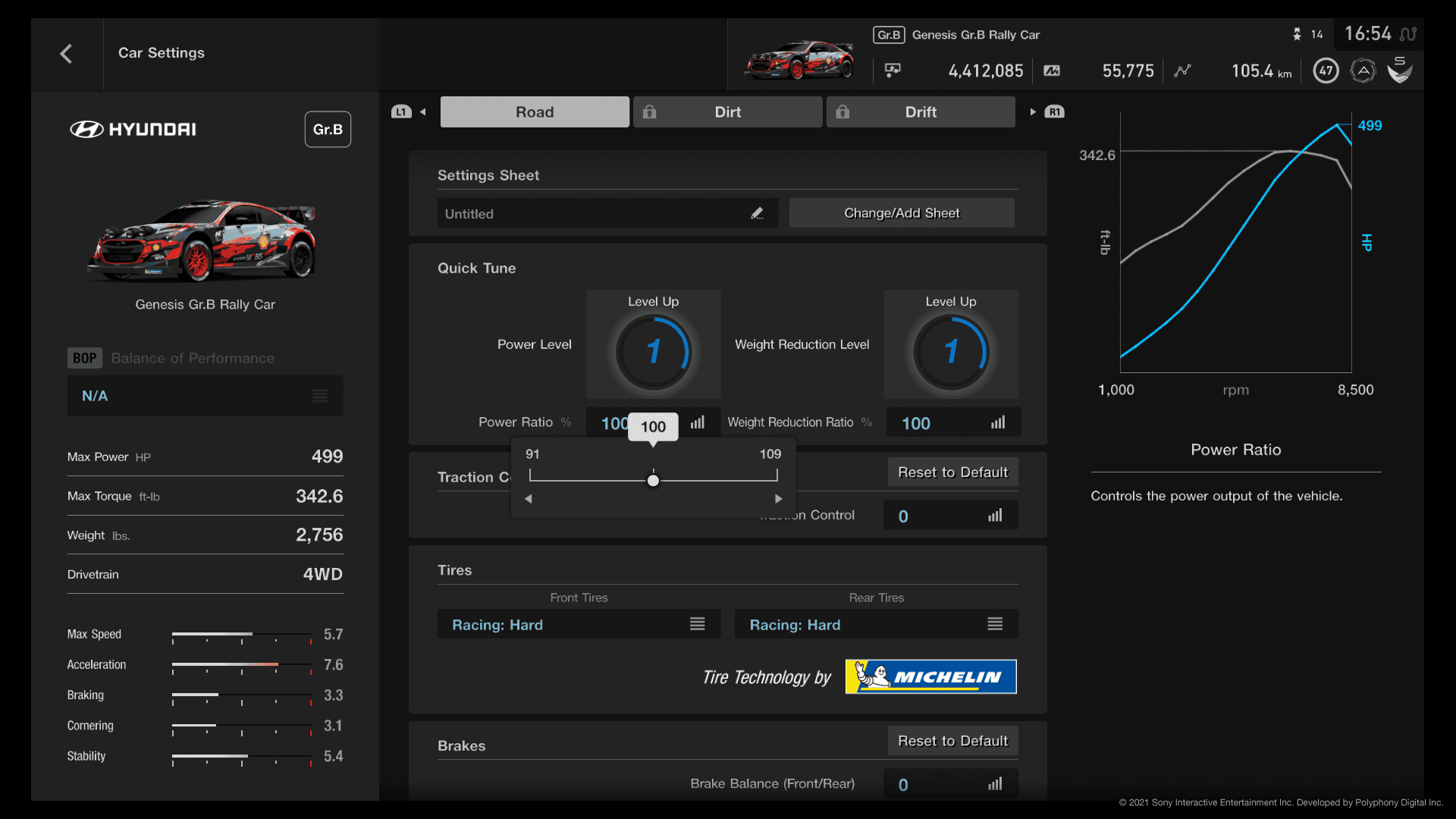Click the 499 HP peak label on the graph
Screen dimensions: 1456x819
pos(1370,126)
